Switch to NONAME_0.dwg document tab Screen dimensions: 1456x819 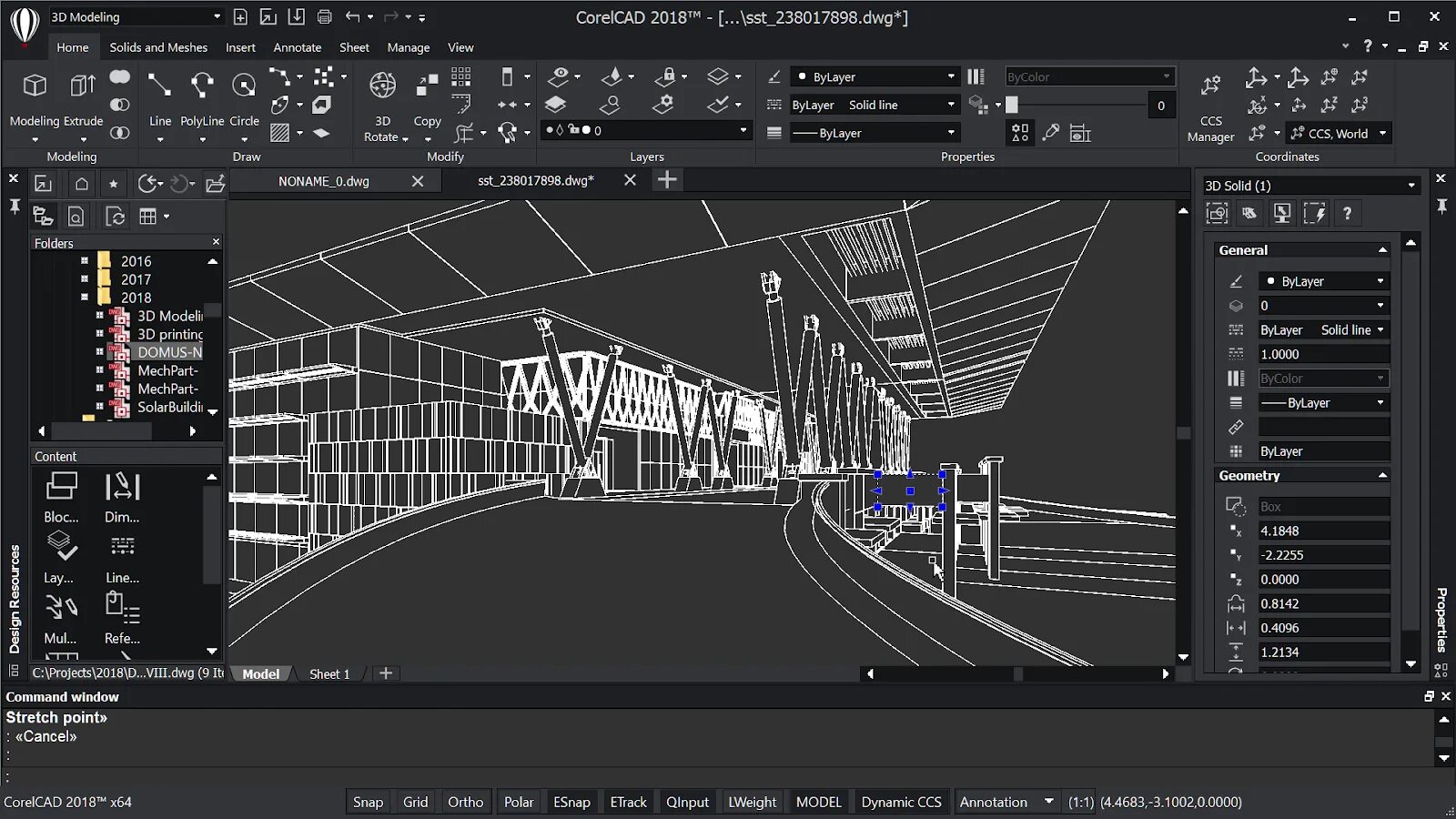tap(324, 181)
